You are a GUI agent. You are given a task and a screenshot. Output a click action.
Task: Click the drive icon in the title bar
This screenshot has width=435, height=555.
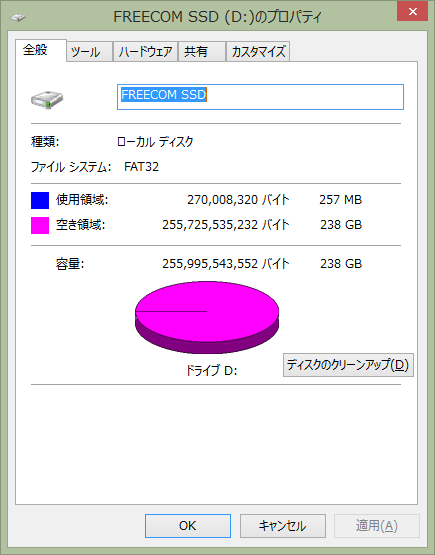click(18, 17)
